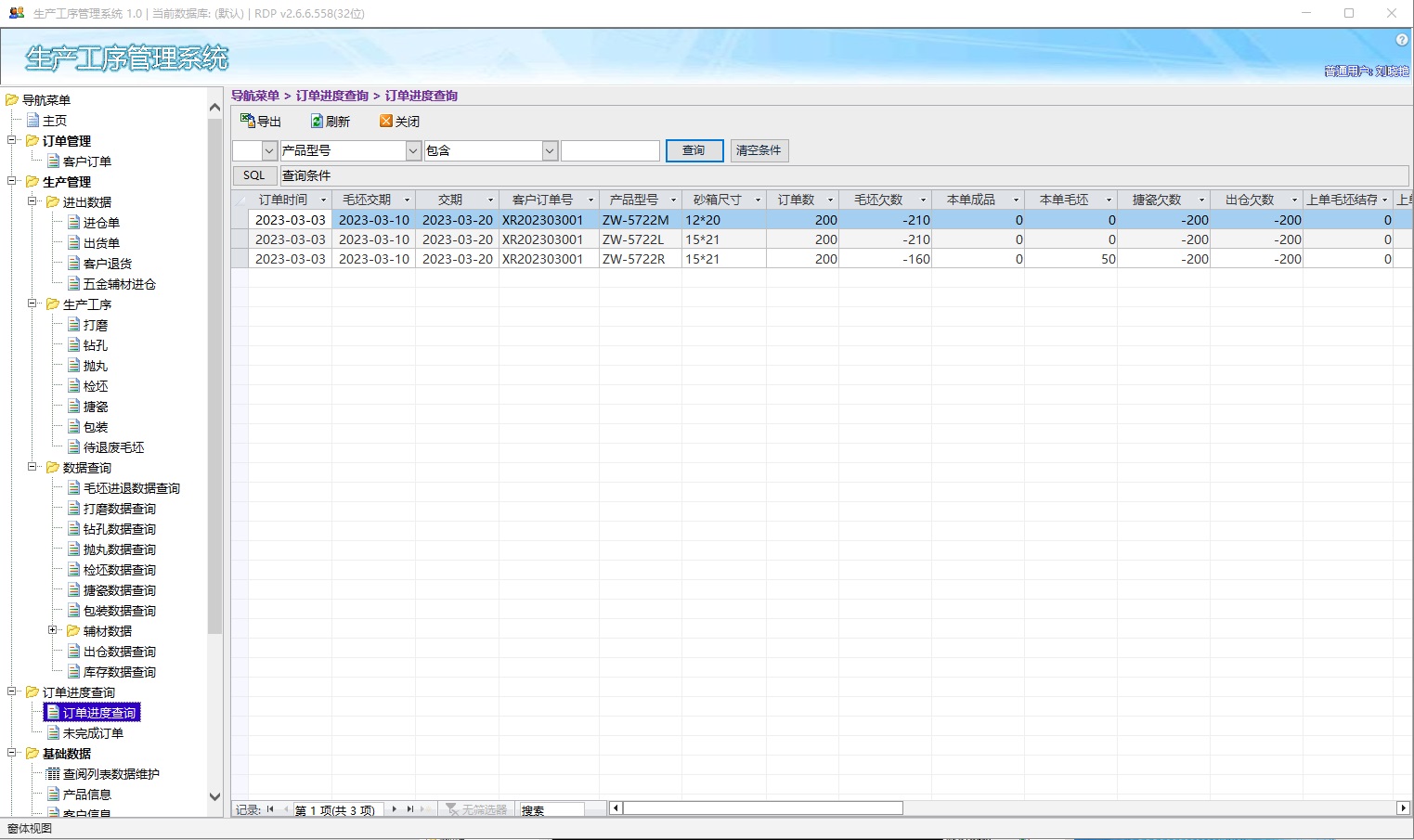Click the record 搜索 search box
Viewport: 1414px width, 840px height.
pos(551,810)
